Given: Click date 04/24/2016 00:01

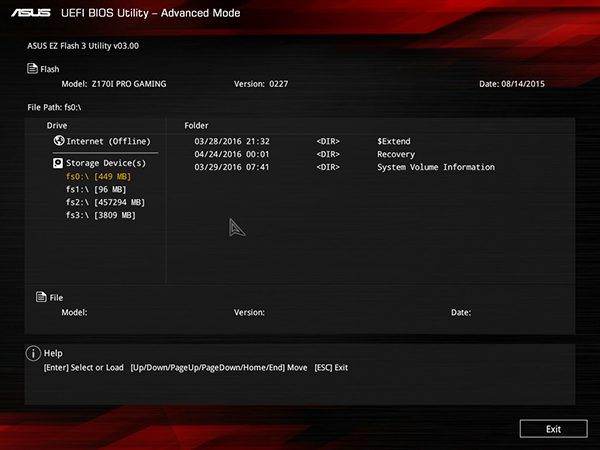Looking at the screenshot, I should coord(232,154).
